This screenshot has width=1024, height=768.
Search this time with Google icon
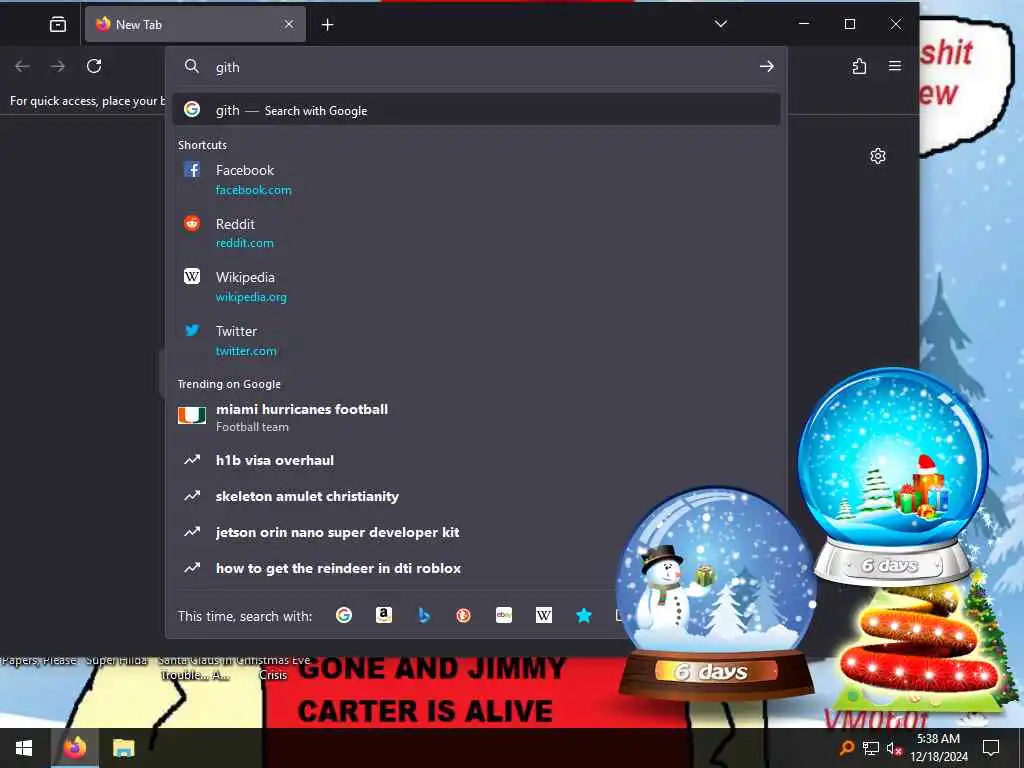pos(344,615)
